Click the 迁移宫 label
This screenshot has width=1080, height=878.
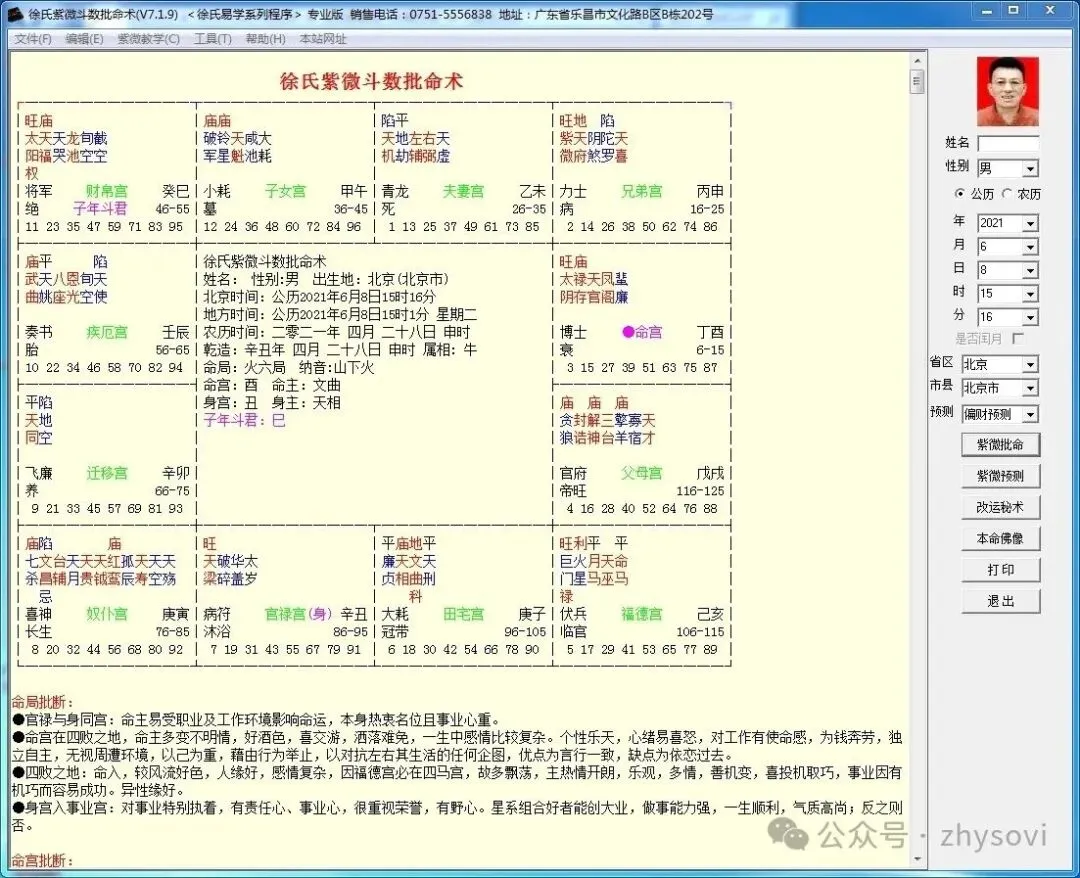pos(107,474)
